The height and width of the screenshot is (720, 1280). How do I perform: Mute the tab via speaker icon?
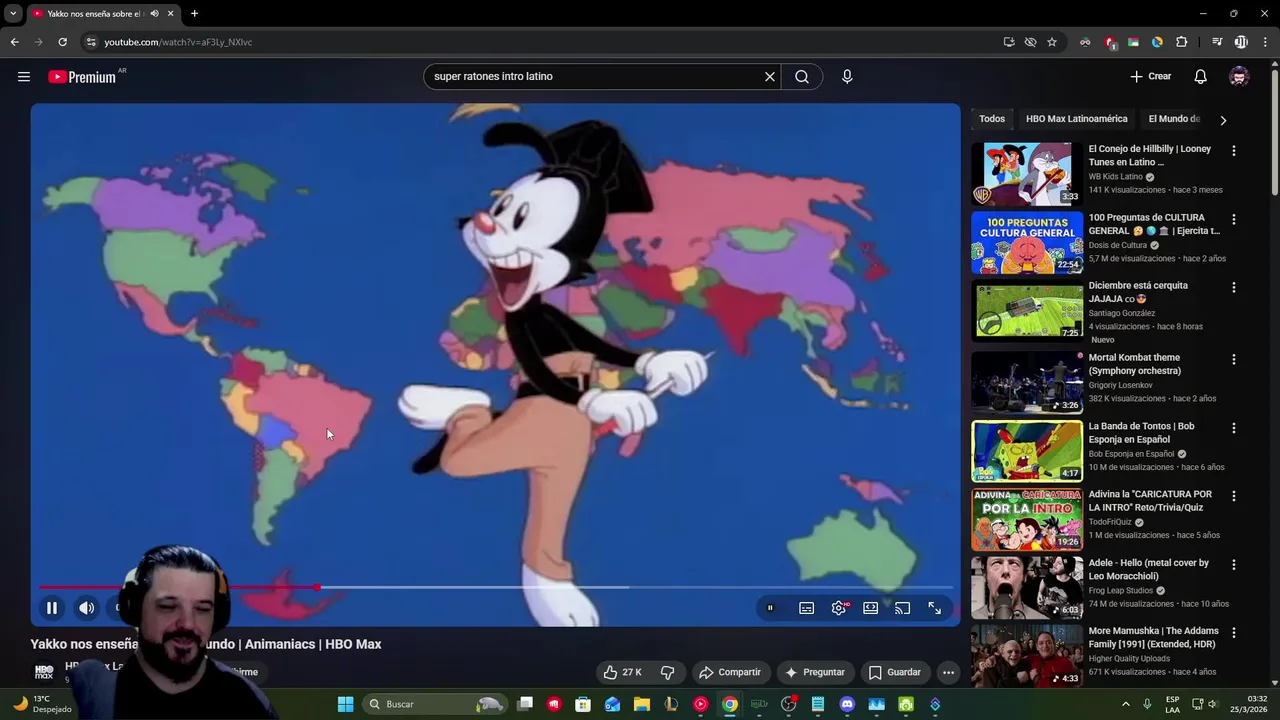click(154, 14)
